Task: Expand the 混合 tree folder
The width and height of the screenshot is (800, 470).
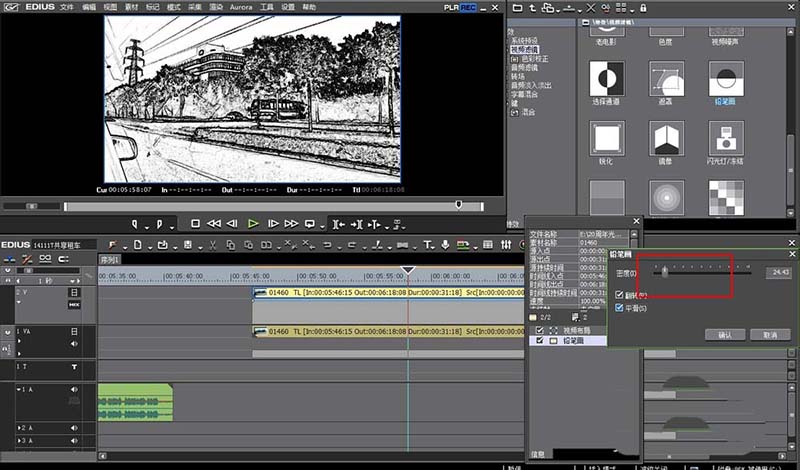Action: point(514,112)
